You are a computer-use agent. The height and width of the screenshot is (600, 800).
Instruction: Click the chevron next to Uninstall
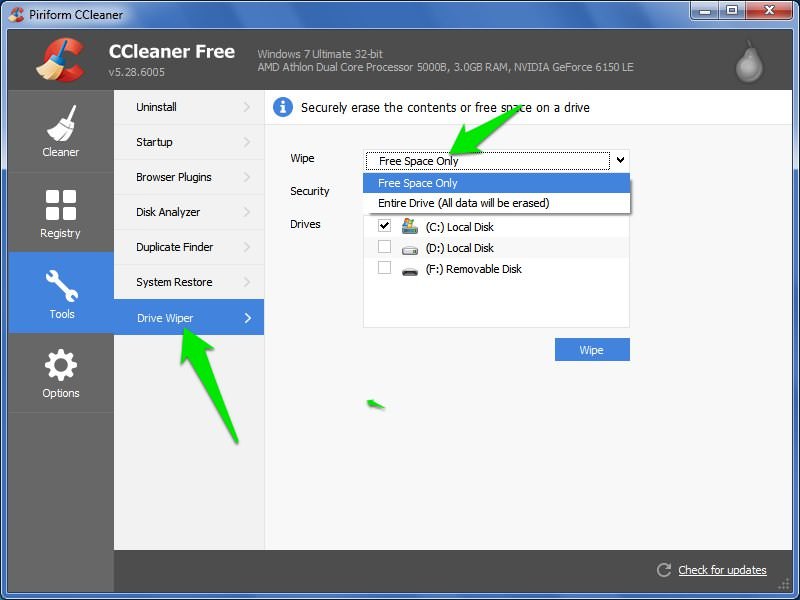pyautogui.click(x=247, y=107)
